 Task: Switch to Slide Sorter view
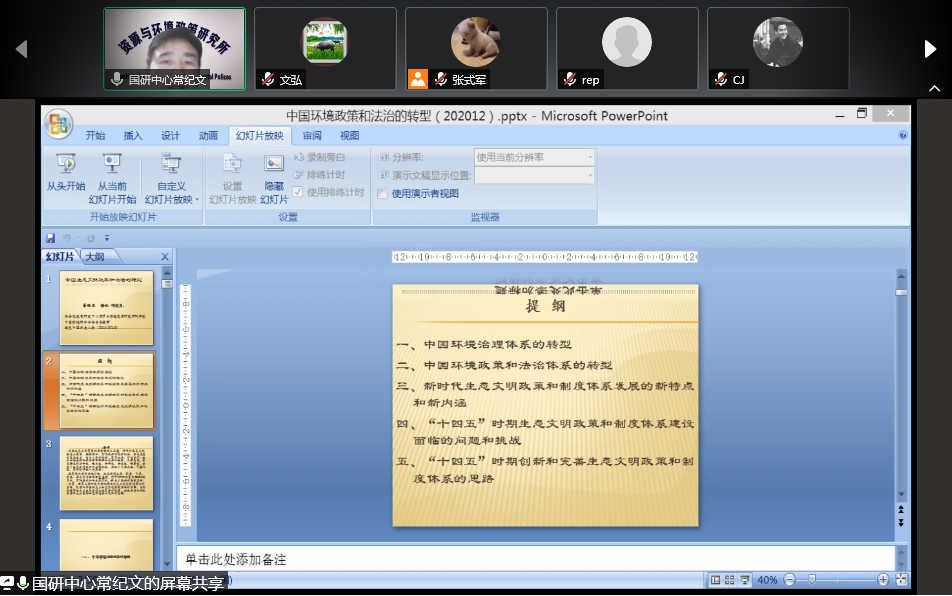730,580
